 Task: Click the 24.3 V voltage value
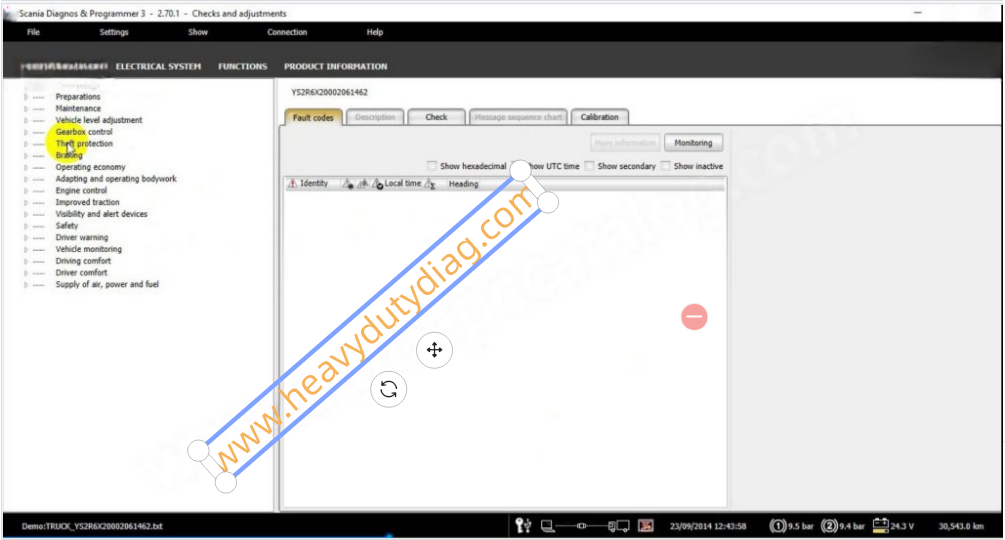[x=902, y=527]
